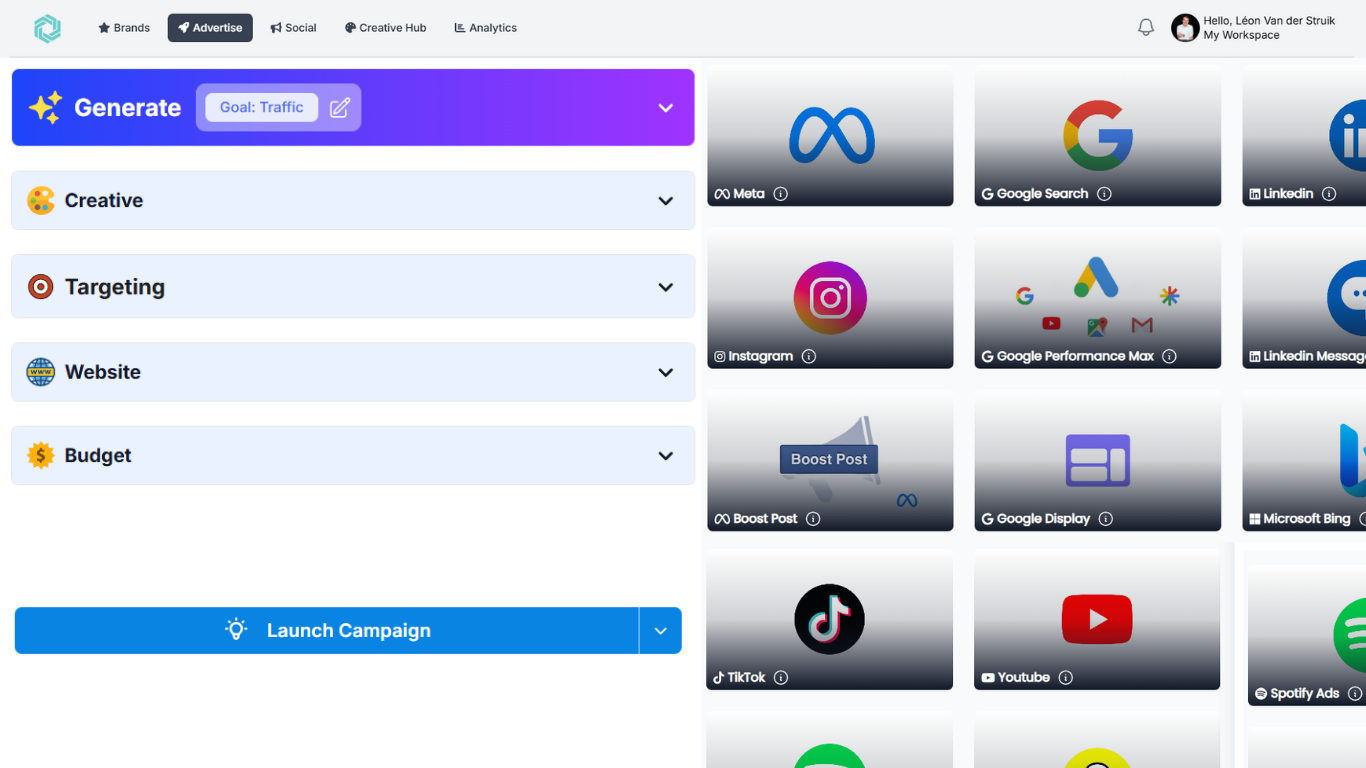Screen dimensions: 1366x768
Task: Select the Meta platform card
Action: point(830,136)
